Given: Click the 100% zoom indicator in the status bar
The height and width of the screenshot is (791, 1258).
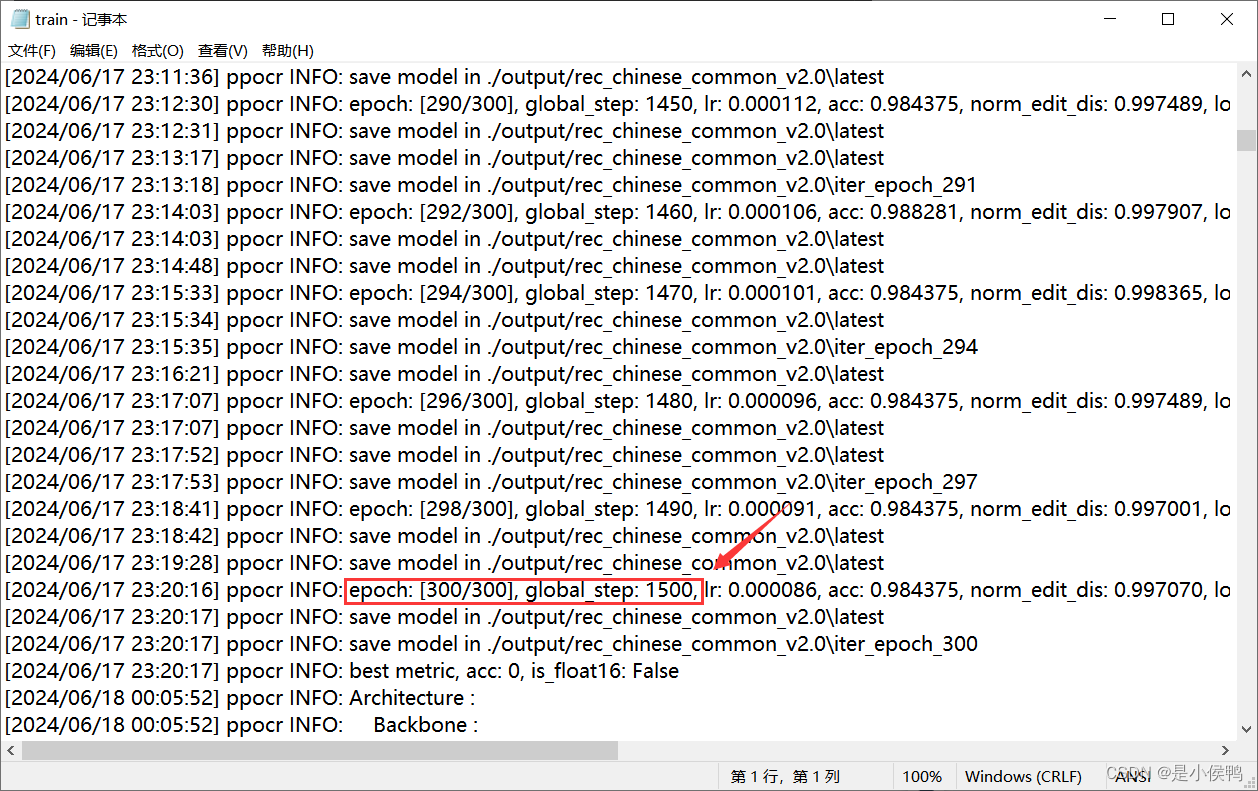Looking at the screenshot, I should click(x=922, y=776).
